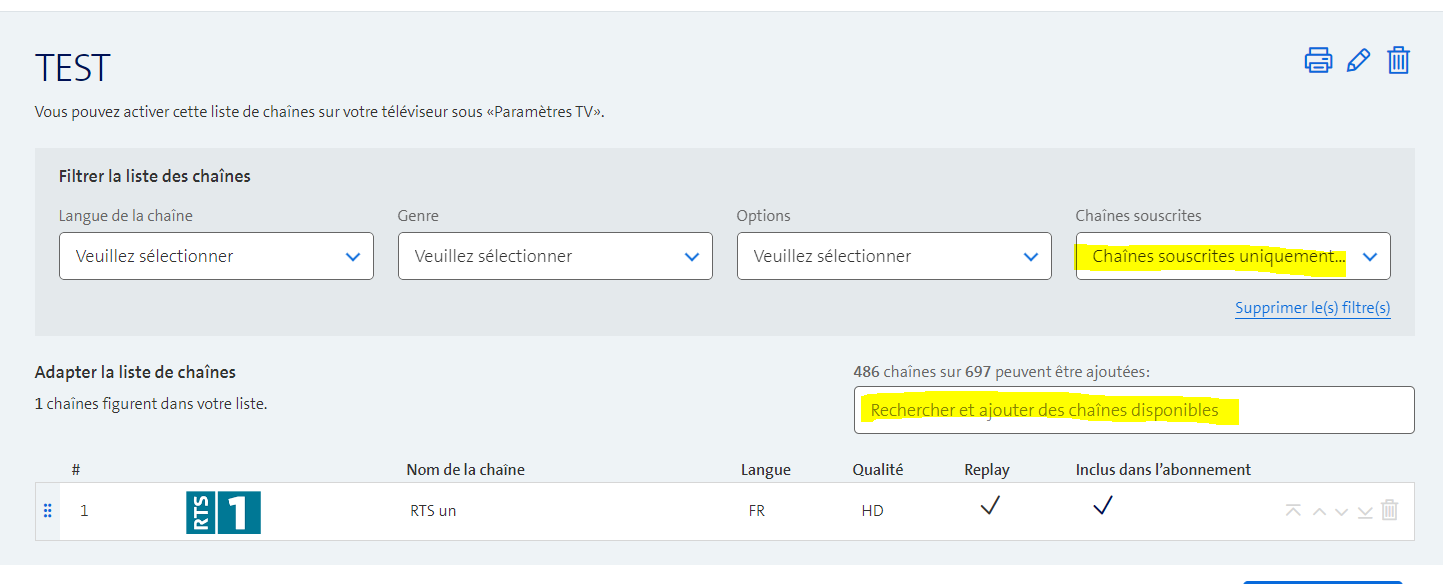The width and height of the screenshot is (1443, 584).
Task: Delete the TEST list with the top trash icon
Action: pyautogui.click(x=1398, y=61)
